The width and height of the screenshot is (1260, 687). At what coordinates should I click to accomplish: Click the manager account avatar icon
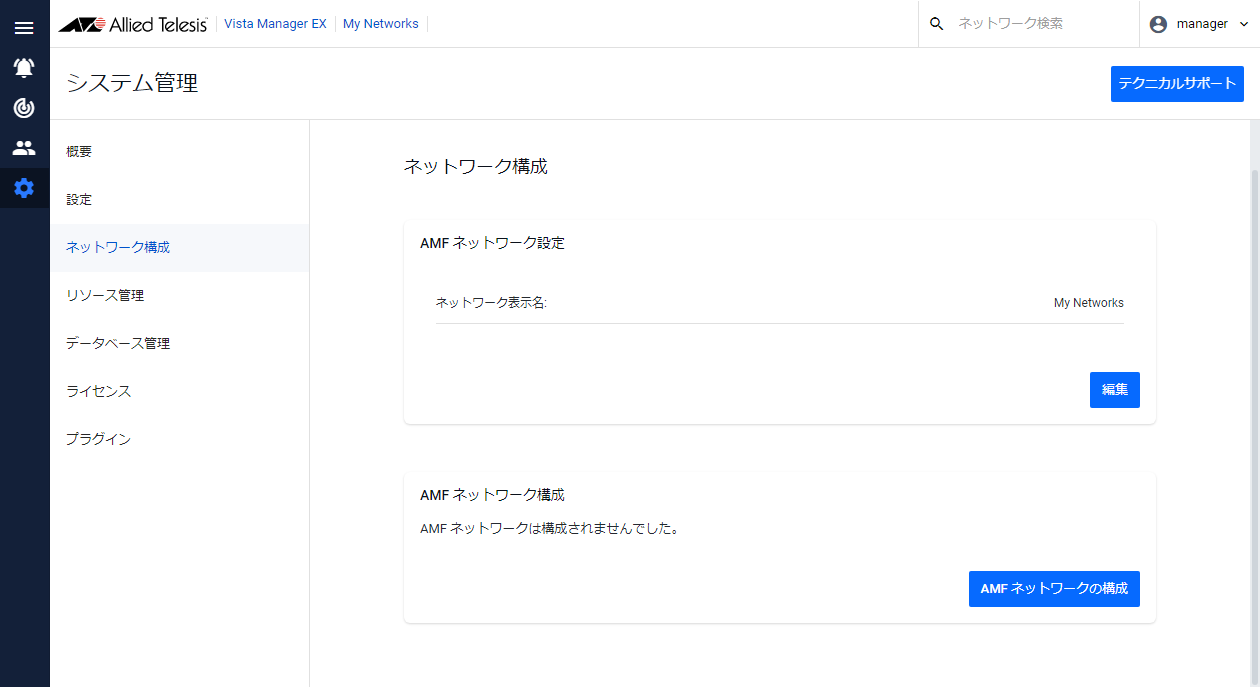[1157, 23]
